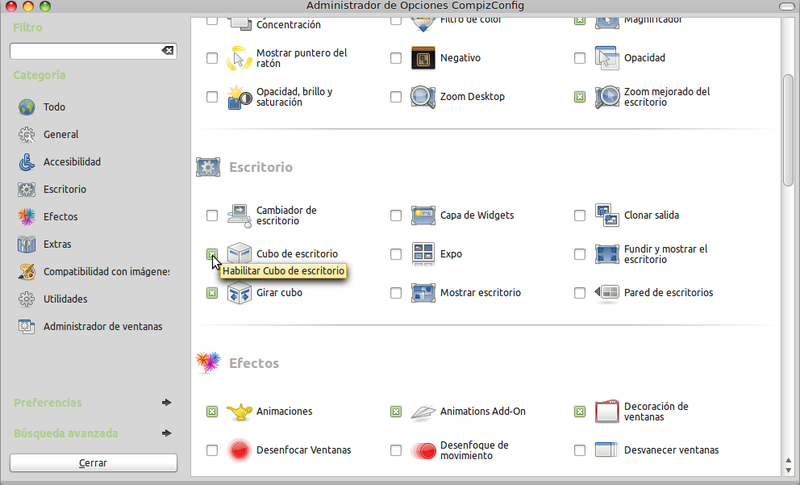Choose the Administrador de ventanas category
Screen dimensions: 800x485
click(101, 326)
